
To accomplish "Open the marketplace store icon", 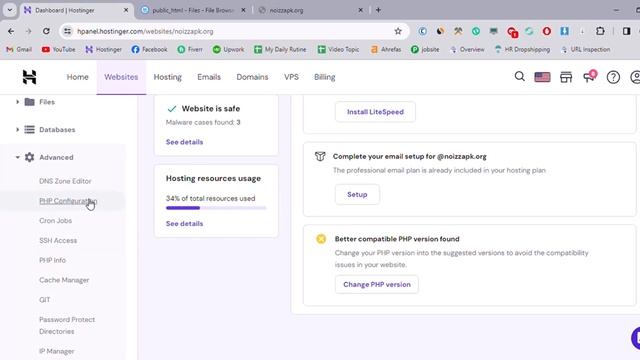I will pyautogui.click(x=566, y=77).
